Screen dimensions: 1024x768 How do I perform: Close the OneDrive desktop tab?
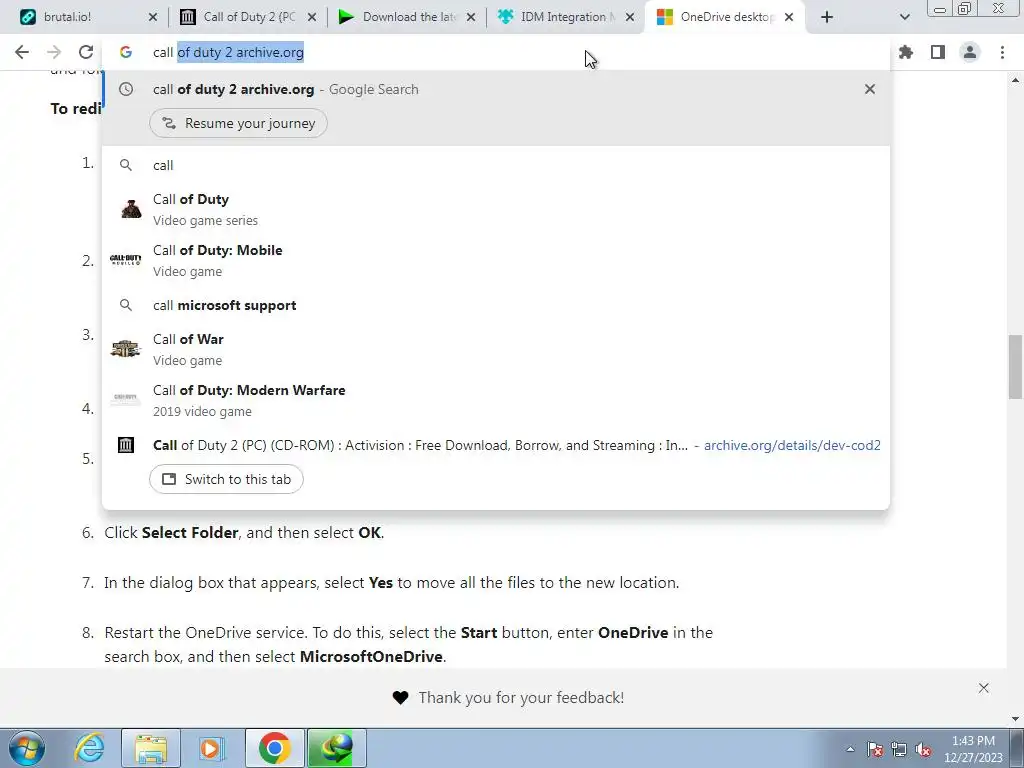click(789, 18)
